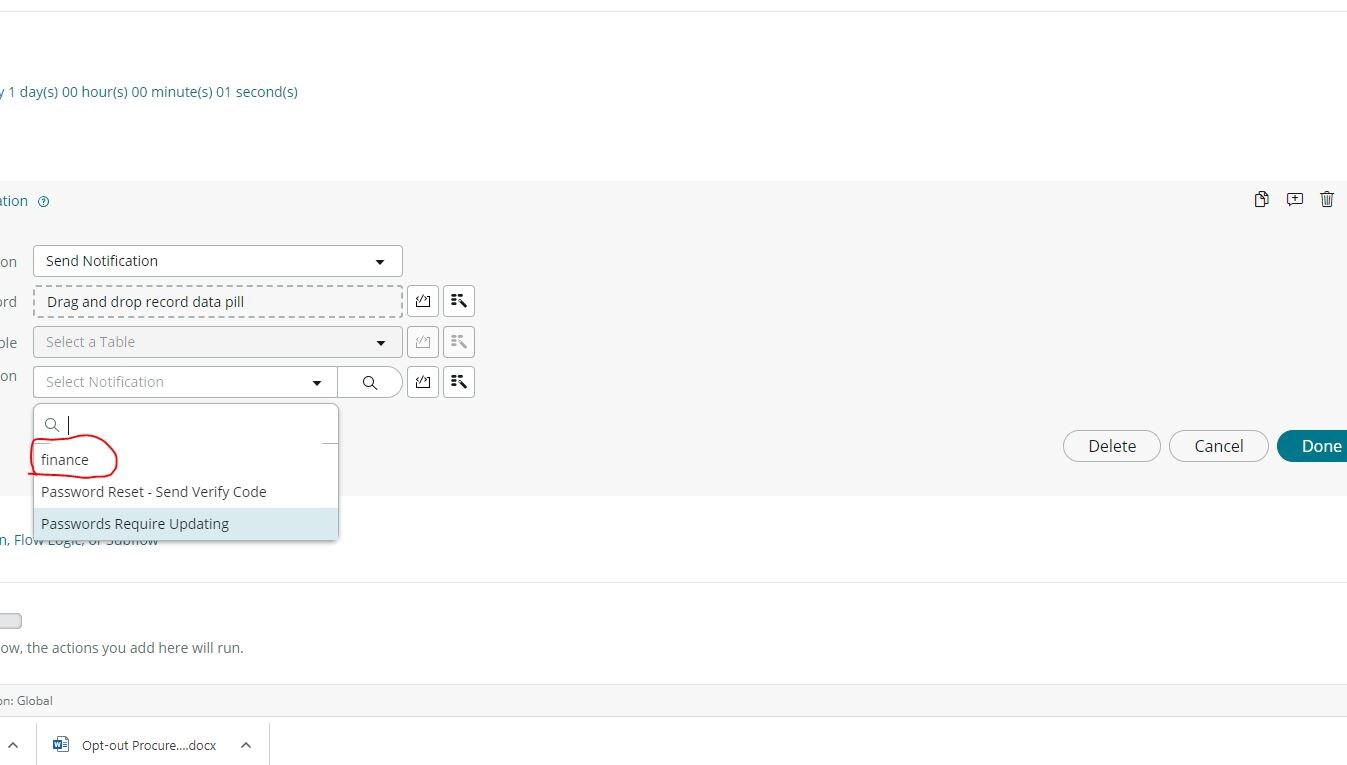Click script icon beside notification field
1347x765 pixels.
459,382
